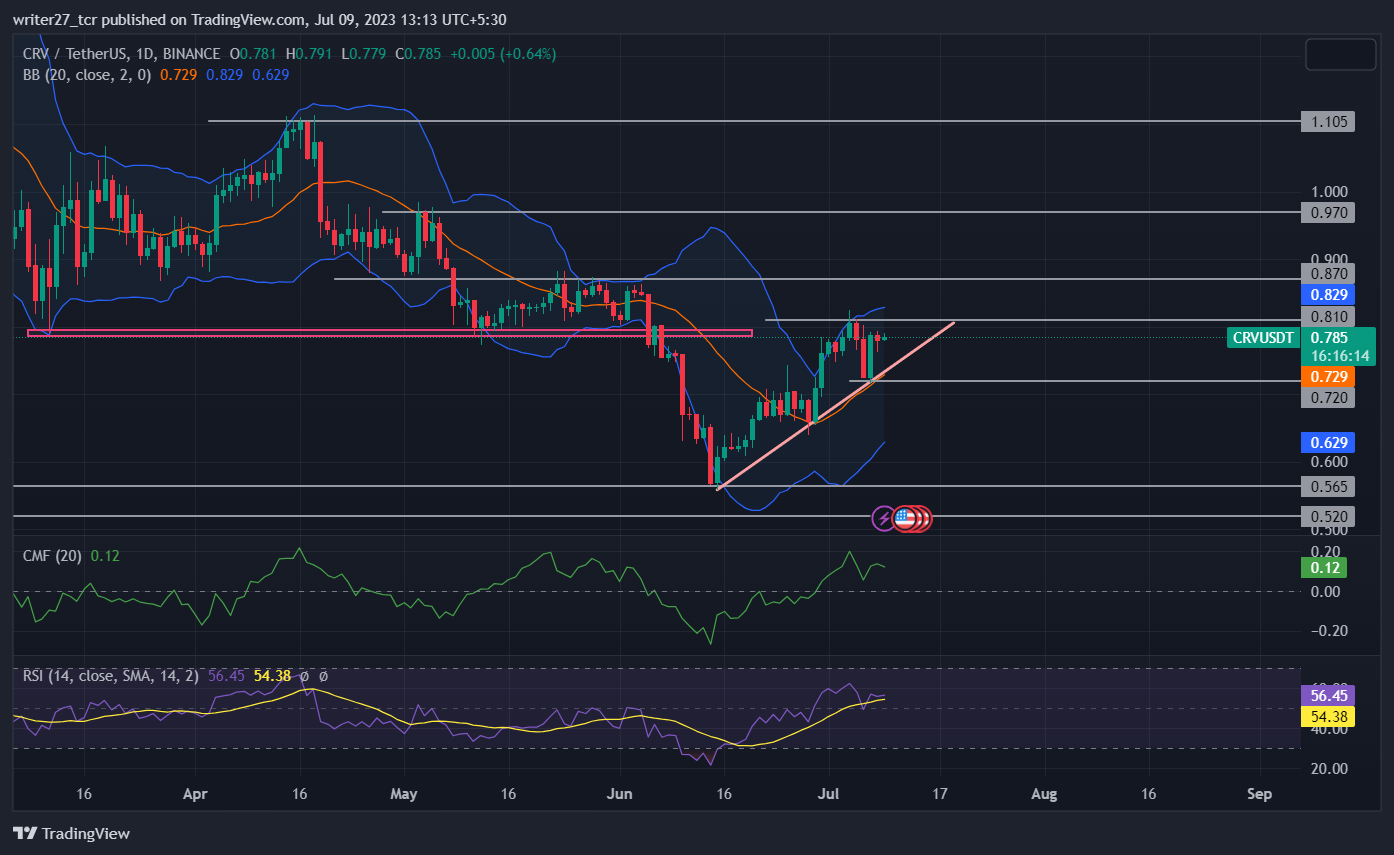Screen dimensions: 1394x855
Task: Click the RSI (14, close, SMA, 14, 2) legend
Action: click(111, 676)
